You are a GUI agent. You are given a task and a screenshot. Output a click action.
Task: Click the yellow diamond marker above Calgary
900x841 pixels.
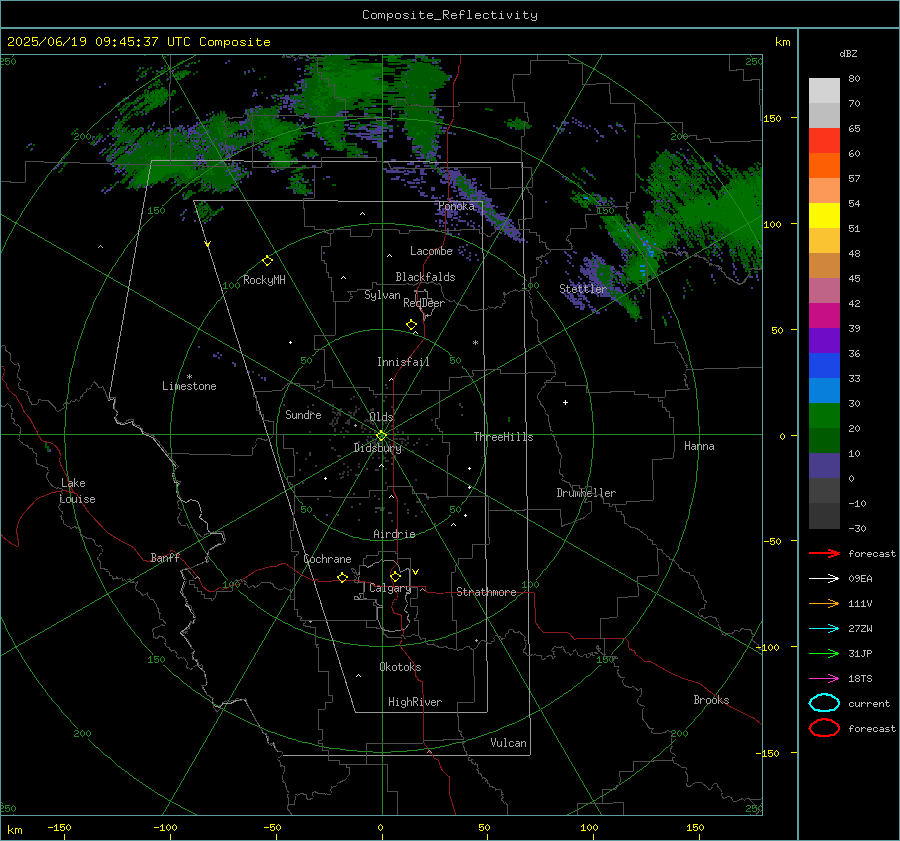click(395, 576)
